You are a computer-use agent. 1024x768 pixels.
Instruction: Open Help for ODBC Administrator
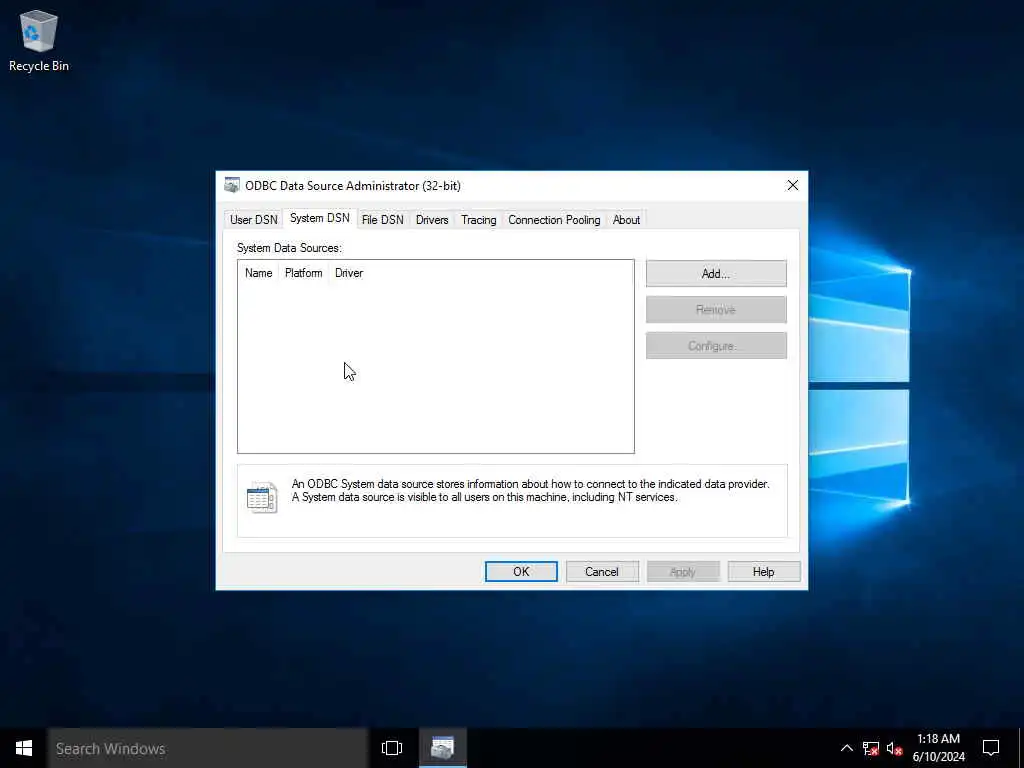click(x=763, y=571)
